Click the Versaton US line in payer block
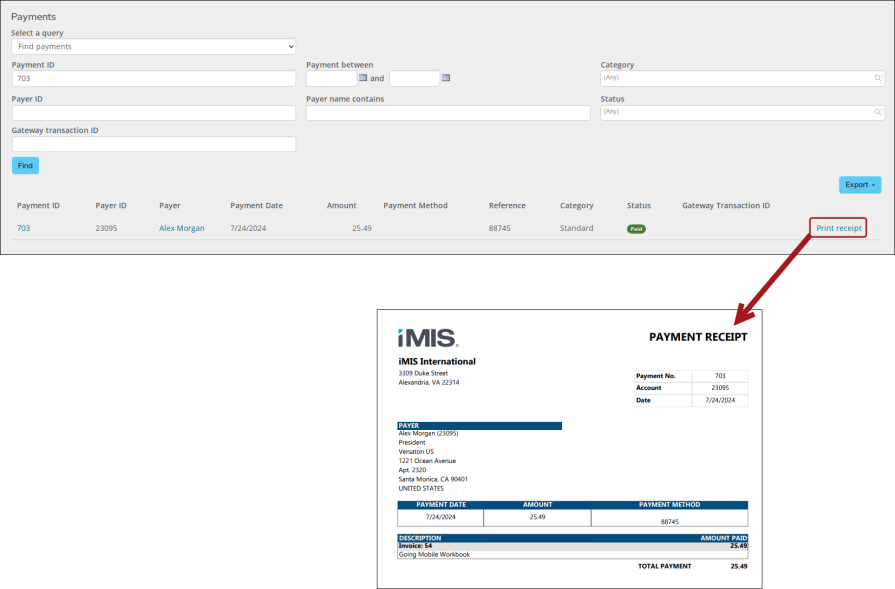Image resolution: width=895 pixels, height=589 pixels. [x=416, y=451]
